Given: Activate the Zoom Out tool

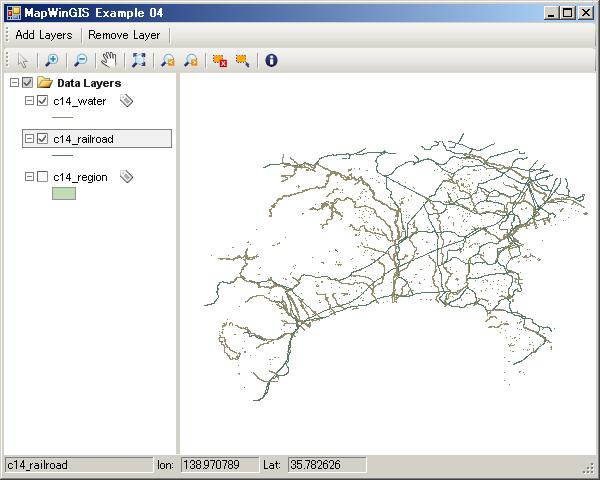Looking at the screenshot, I should (80, 60).
